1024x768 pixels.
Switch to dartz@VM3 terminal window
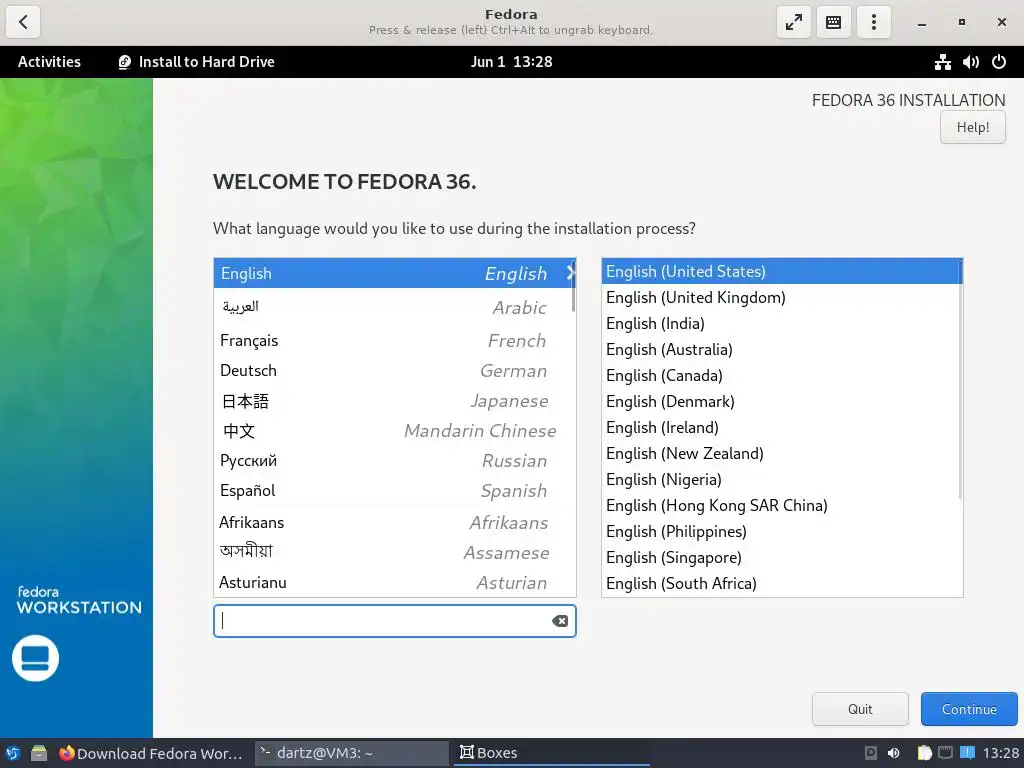pyautogui.click(x=351, y=753)
